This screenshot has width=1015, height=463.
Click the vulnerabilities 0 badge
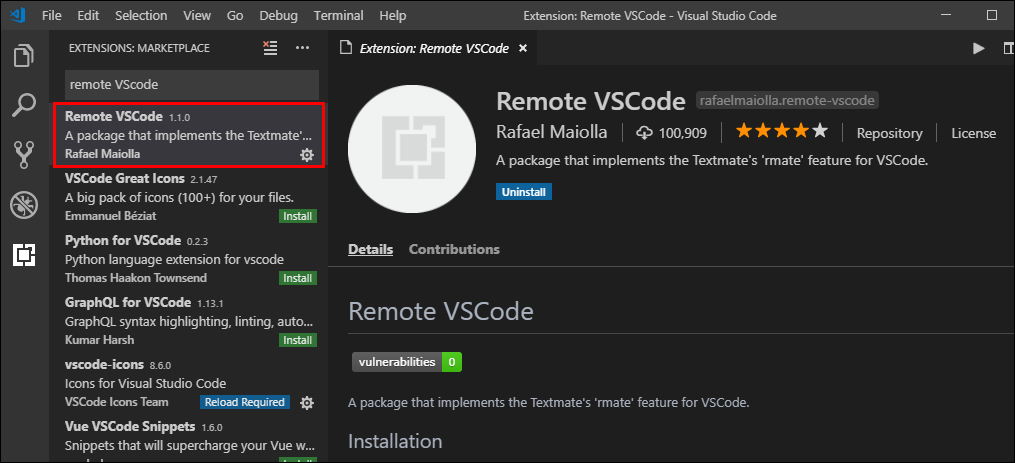(407, 362)
